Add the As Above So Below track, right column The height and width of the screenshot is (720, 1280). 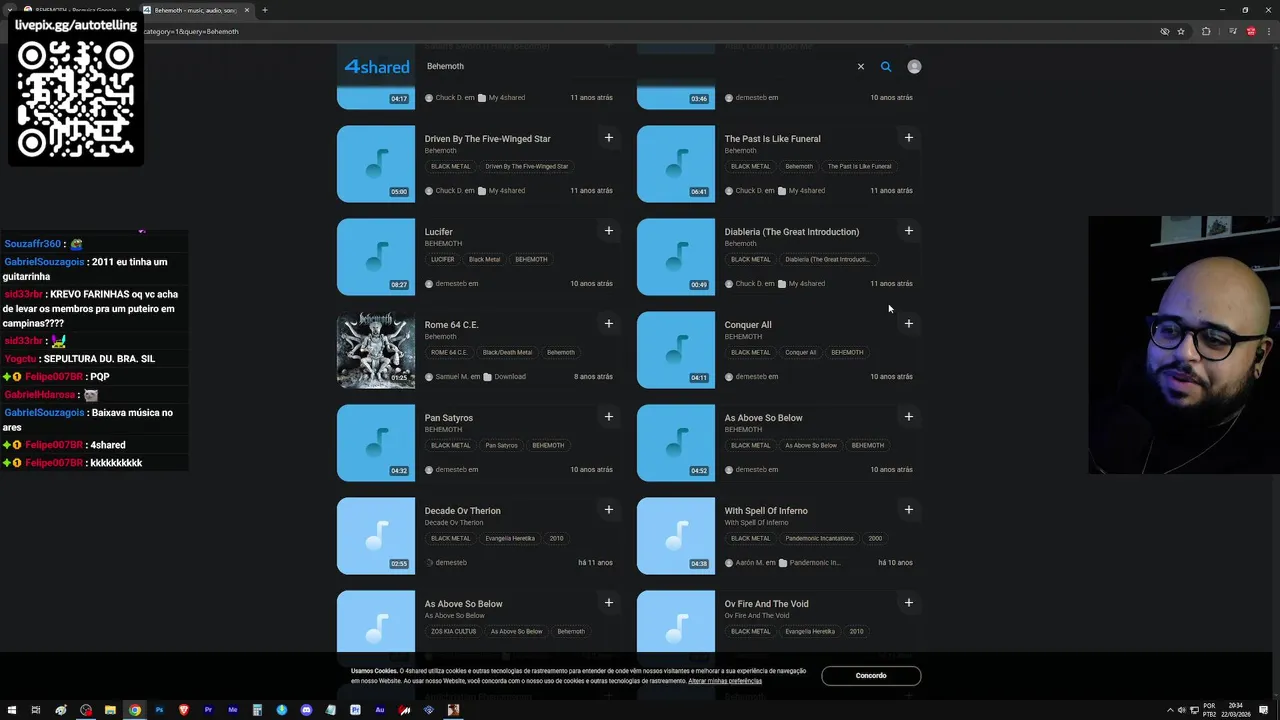pyautogui.click(x=908, y=417)
